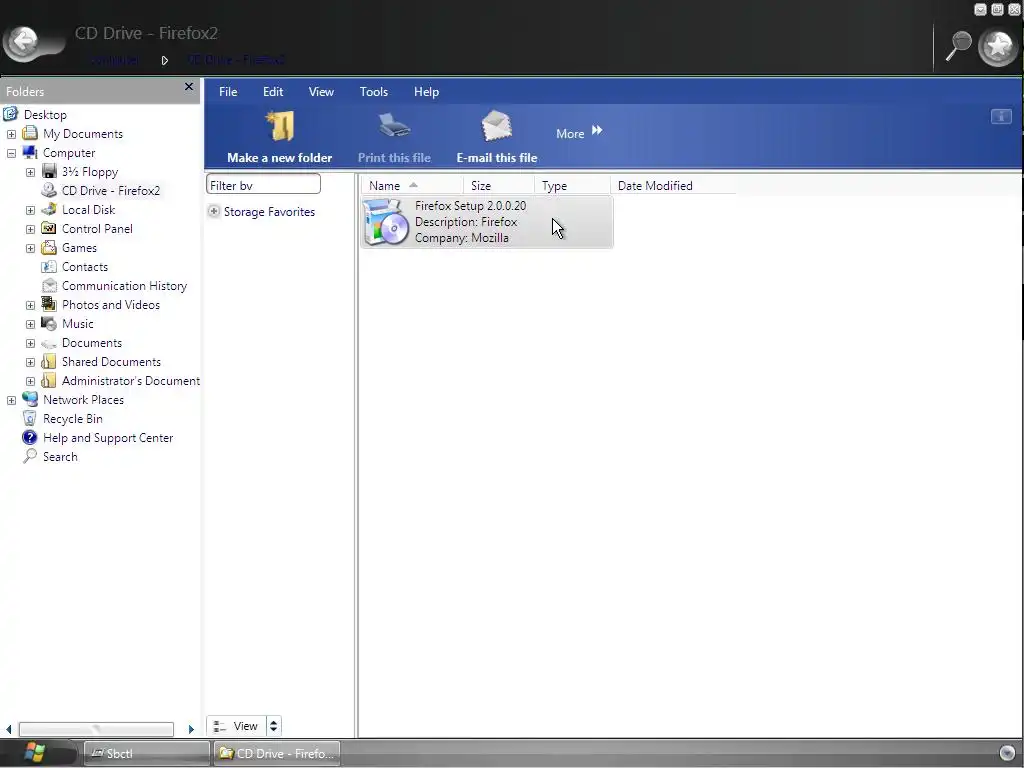Open Search from the folder tree
This screenshot has width=1024, height=768.
60,456
